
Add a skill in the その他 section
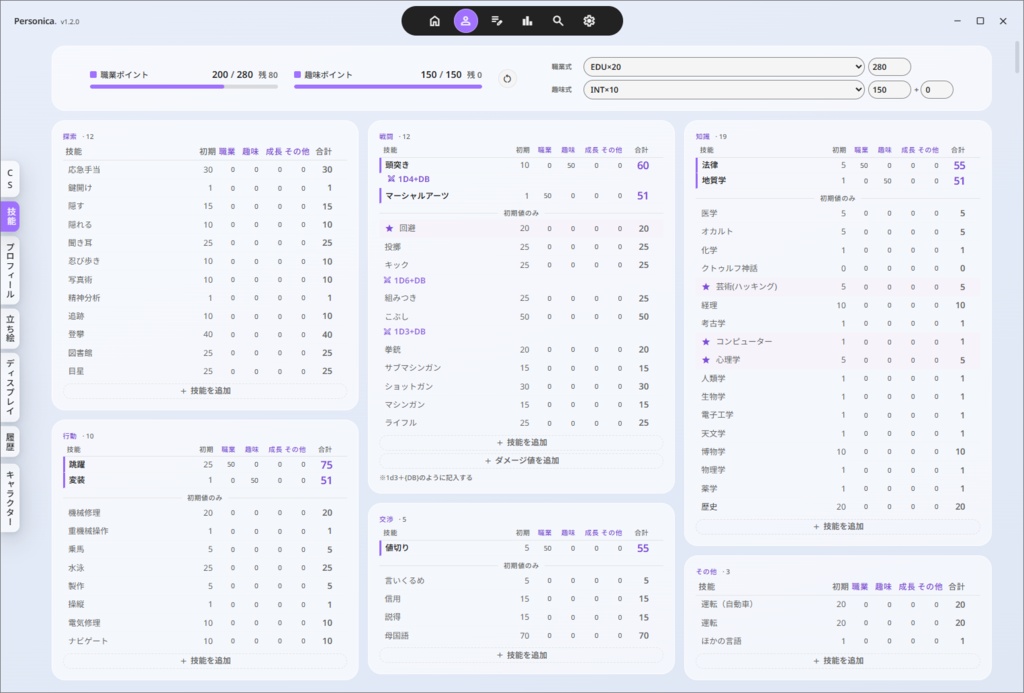(x=838, y=661)
